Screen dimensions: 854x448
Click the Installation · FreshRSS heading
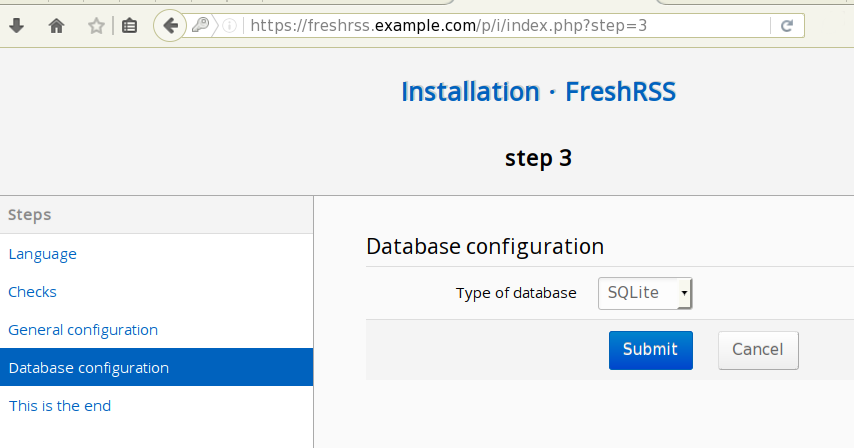(538, 92)
